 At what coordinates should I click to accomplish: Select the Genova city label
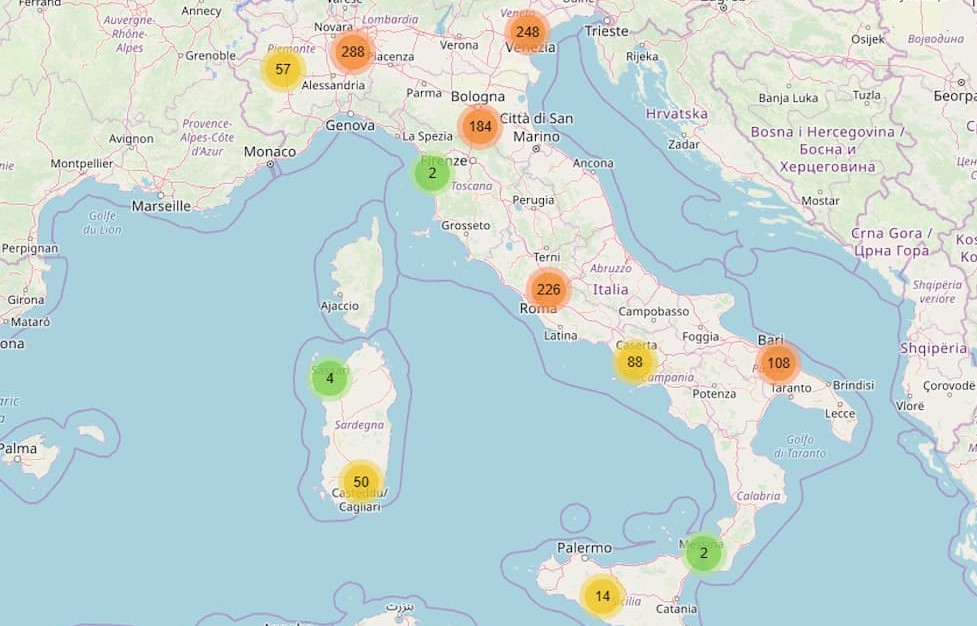pos(350,126)
